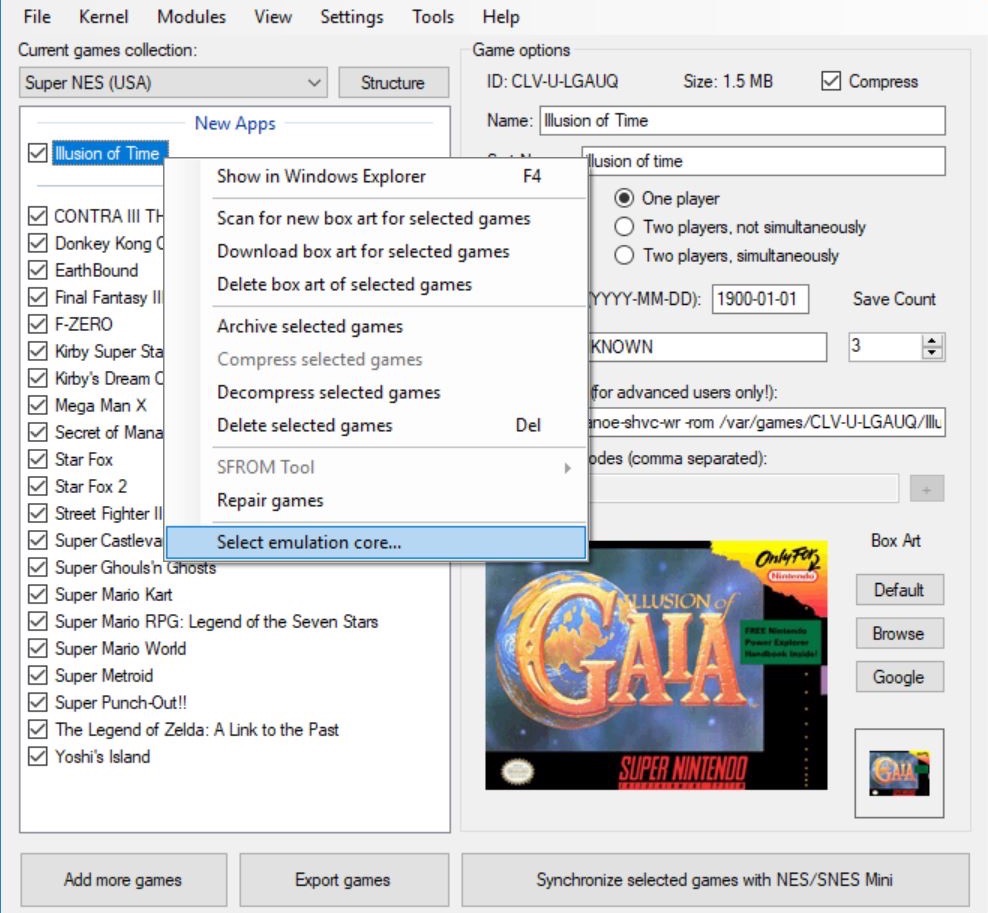Click "Synchronize selected games with NES/SNES Mini"

720,879
